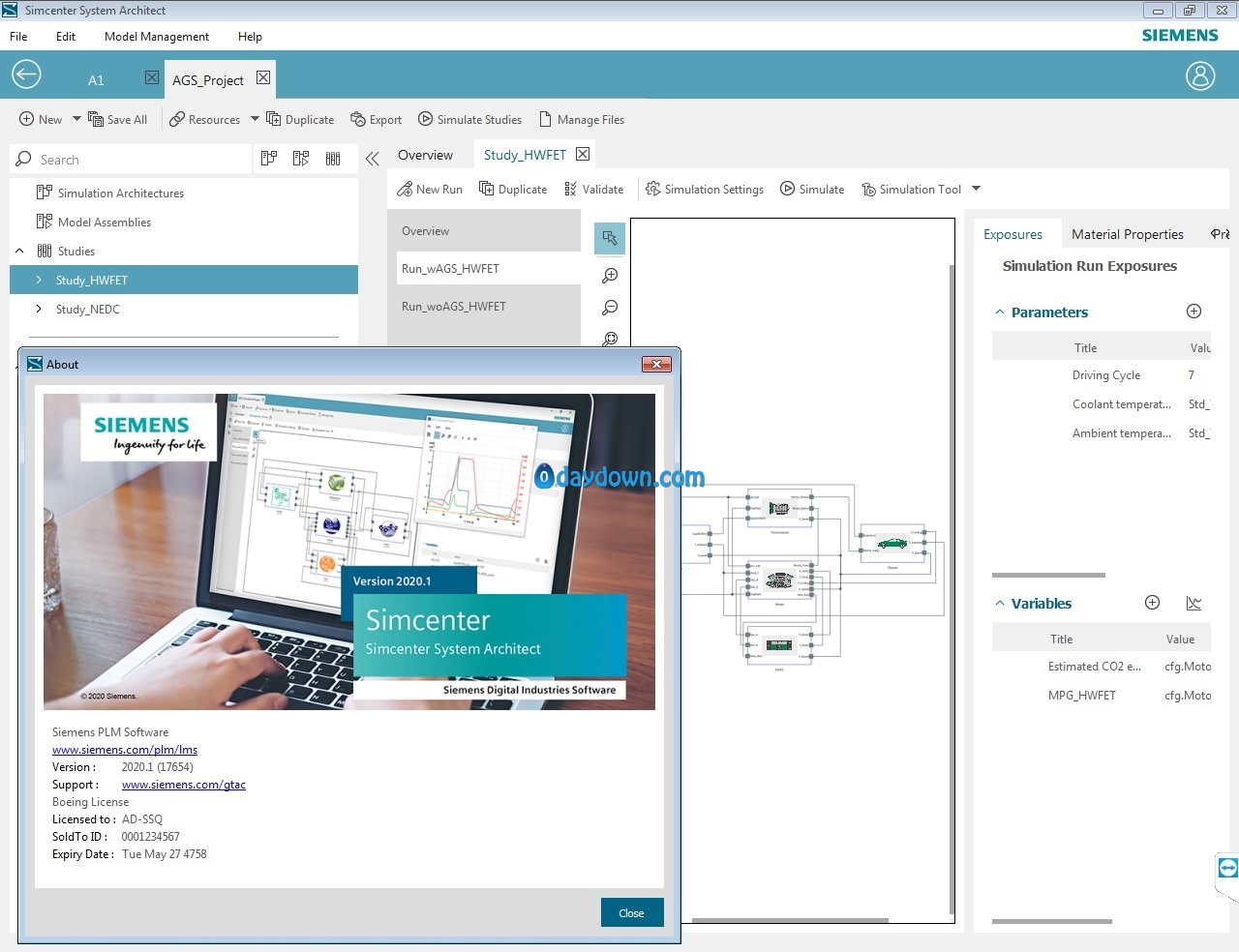The image size is (1239, 952).
Task: Select the Coolant temperat... parameter row
Action: click(1102, 403)
